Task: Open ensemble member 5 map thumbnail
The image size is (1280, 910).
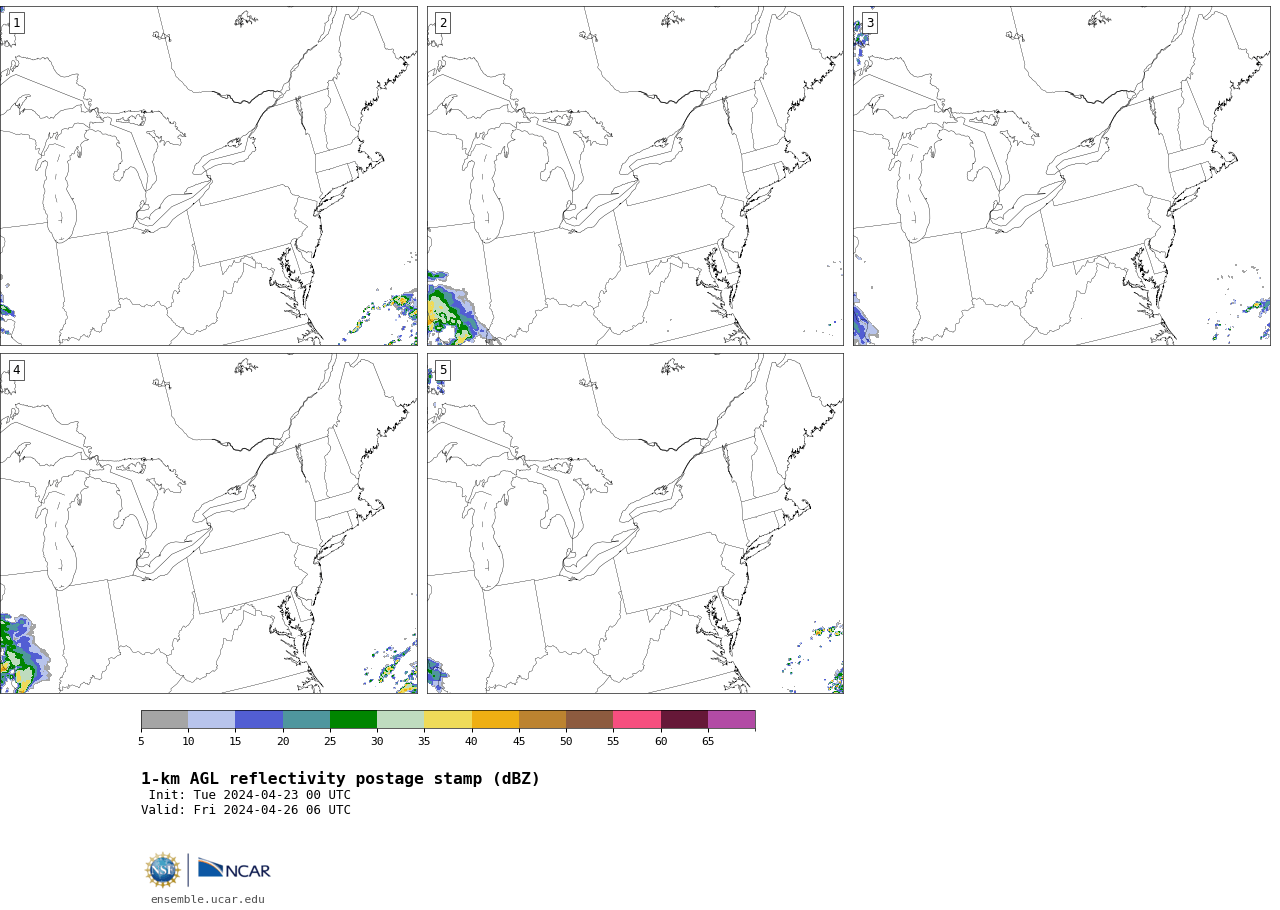Action: [x=635, y=523]
